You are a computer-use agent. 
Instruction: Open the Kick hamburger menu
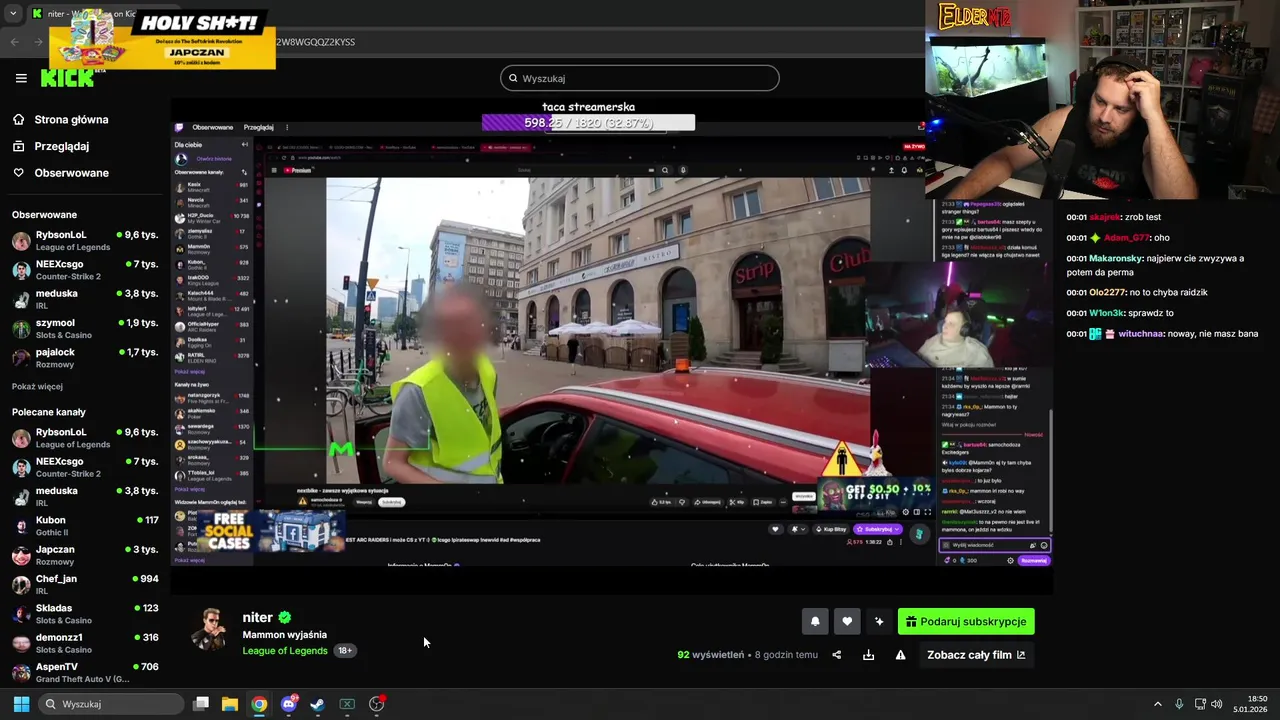coord(21,78)
